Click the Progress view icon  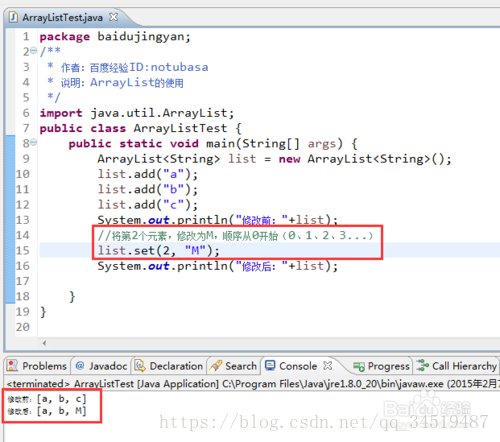359,367
